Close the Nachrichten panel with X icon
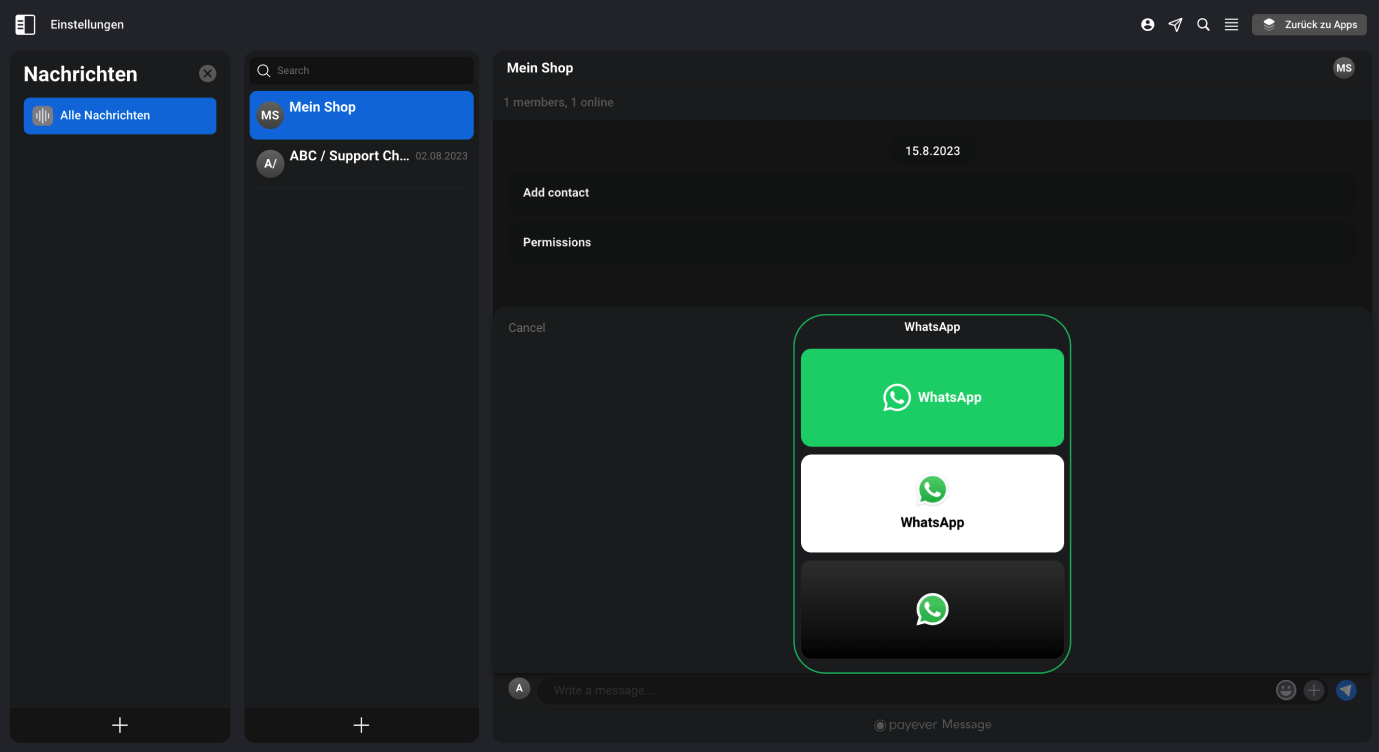The image size is (1379, 752). [207, 74]
